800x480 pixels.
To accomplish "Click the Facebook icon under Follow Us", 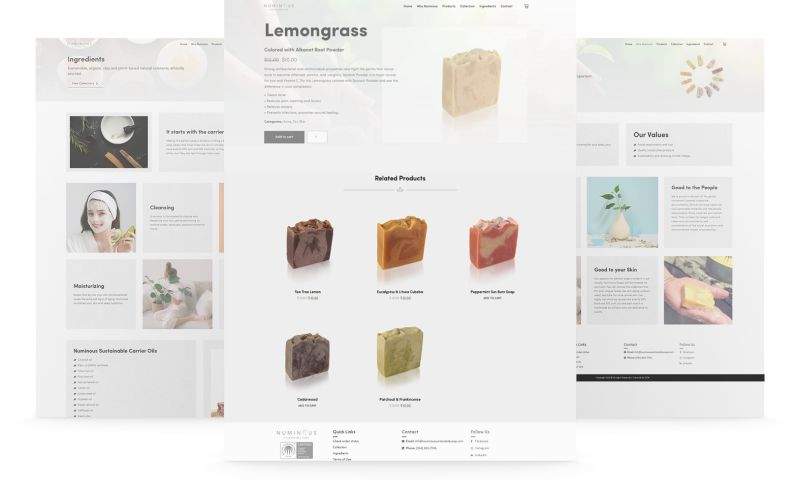I will click(x=471, y=441).
